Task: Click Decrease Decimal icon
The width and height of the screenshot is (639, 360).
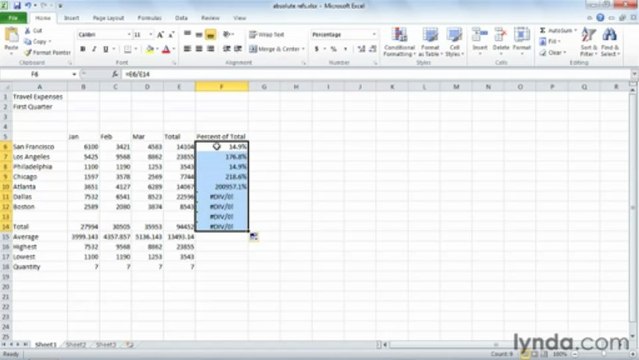Action: pyautogui.click(x=372, y=49)
